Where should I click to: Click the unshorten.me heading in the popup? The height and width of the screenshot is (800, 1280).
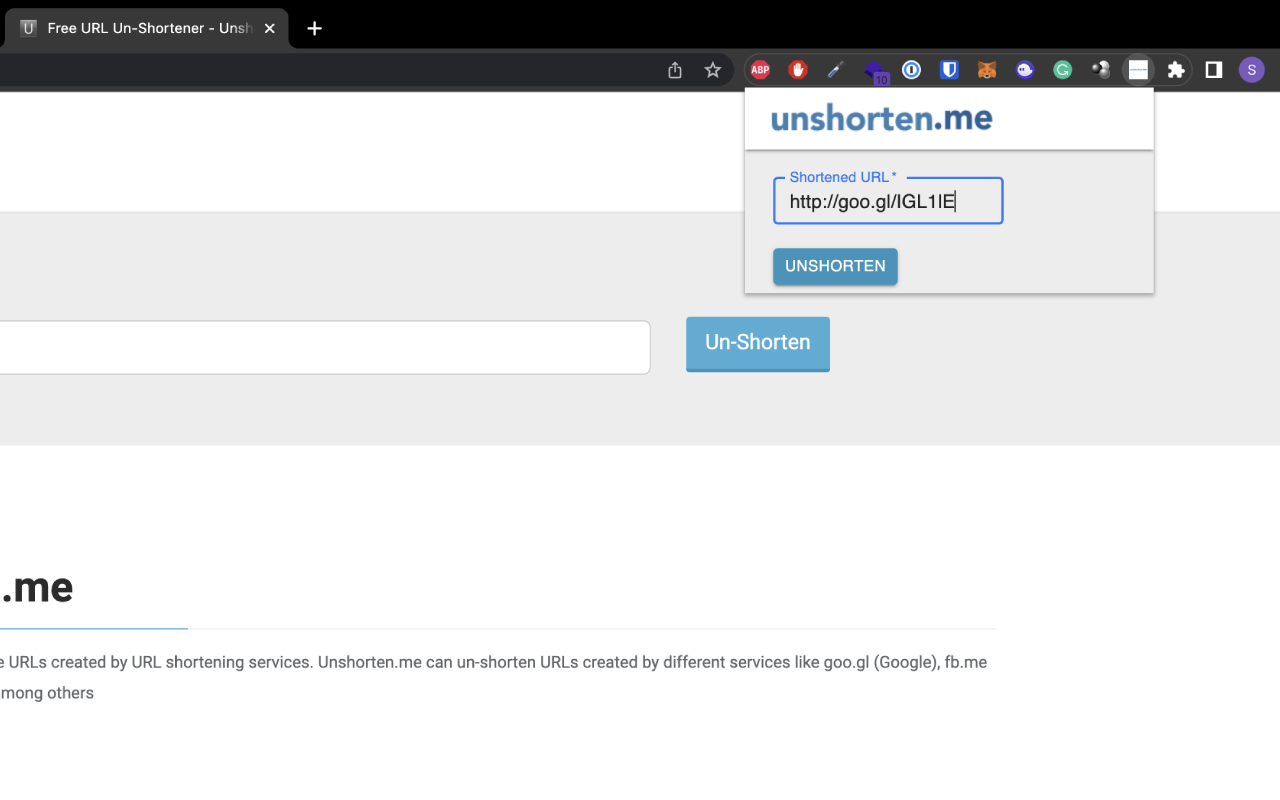[x=880, y=118]
